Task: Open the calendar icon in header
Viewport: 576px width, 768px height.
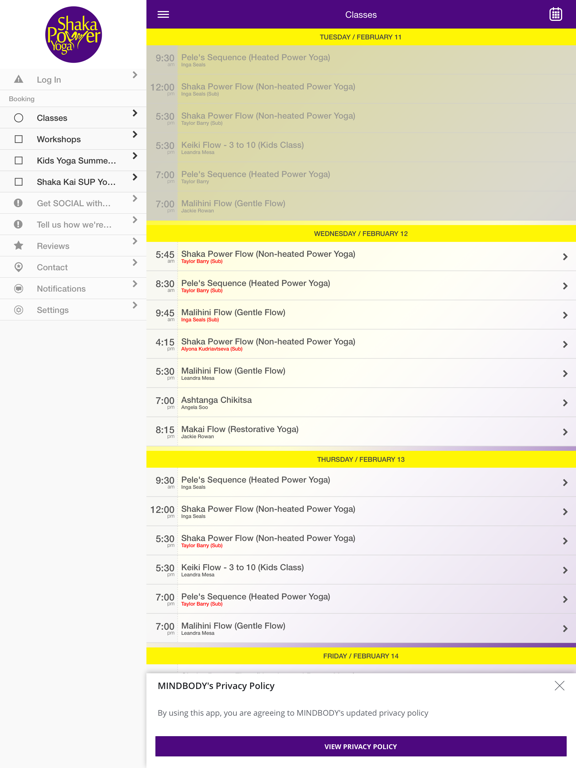Action: pos(555,14)
